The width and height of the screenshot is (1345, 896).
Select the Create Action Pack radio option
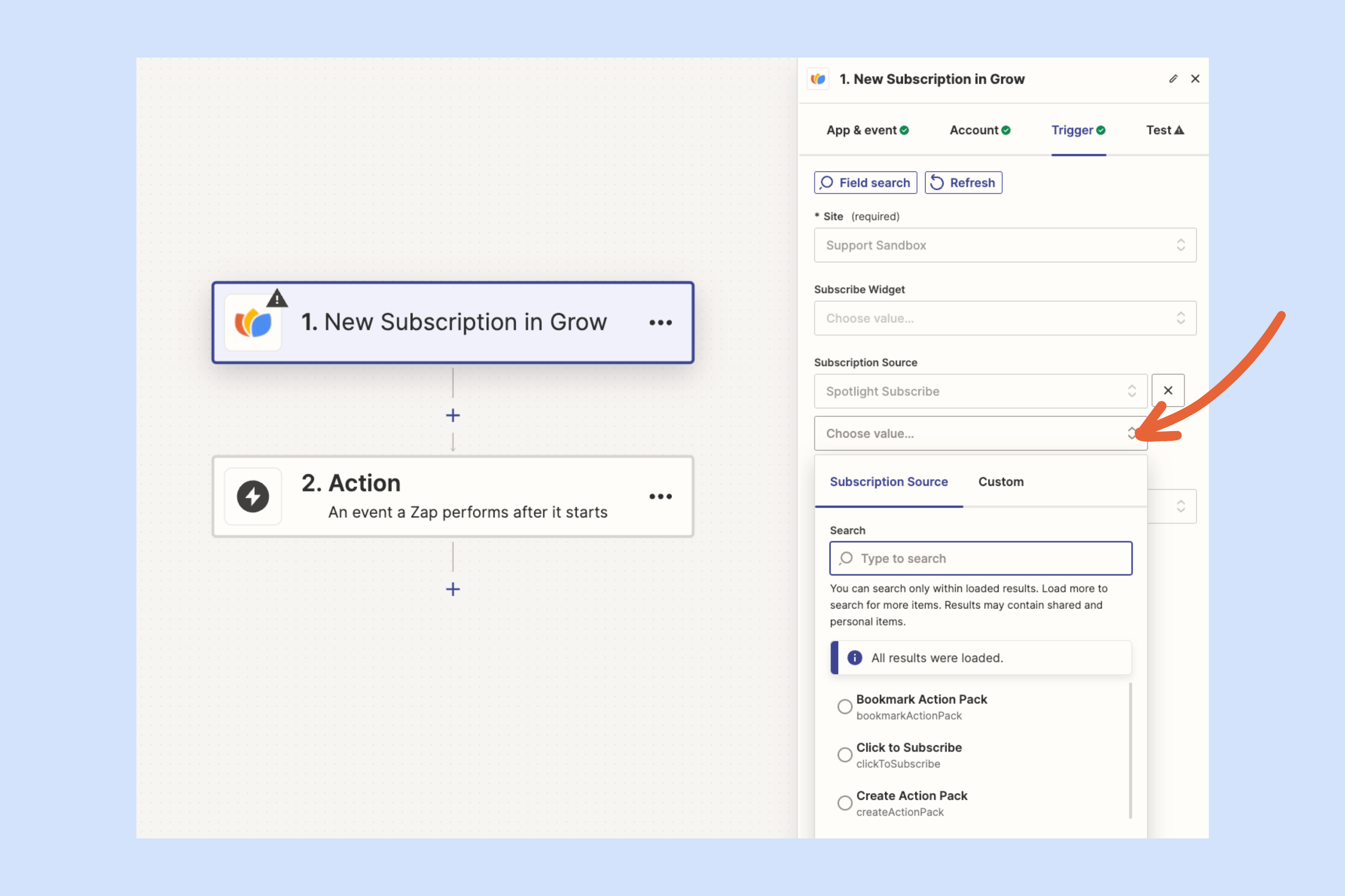844,803
